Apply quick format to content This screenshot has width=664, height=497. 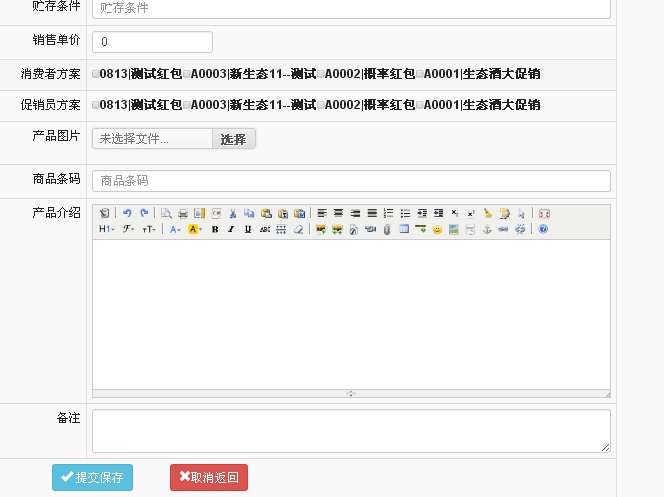pos(505,213)
